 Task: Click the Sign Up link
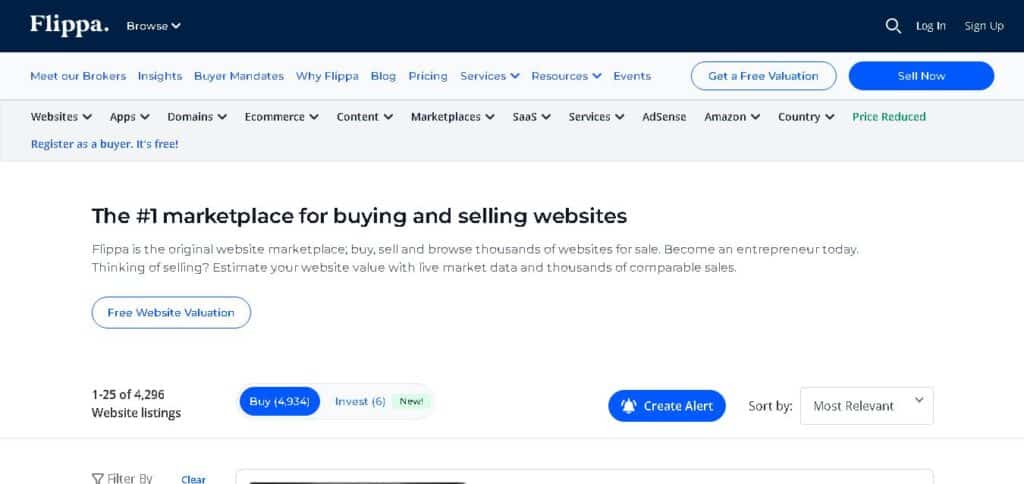click(984, 26)
